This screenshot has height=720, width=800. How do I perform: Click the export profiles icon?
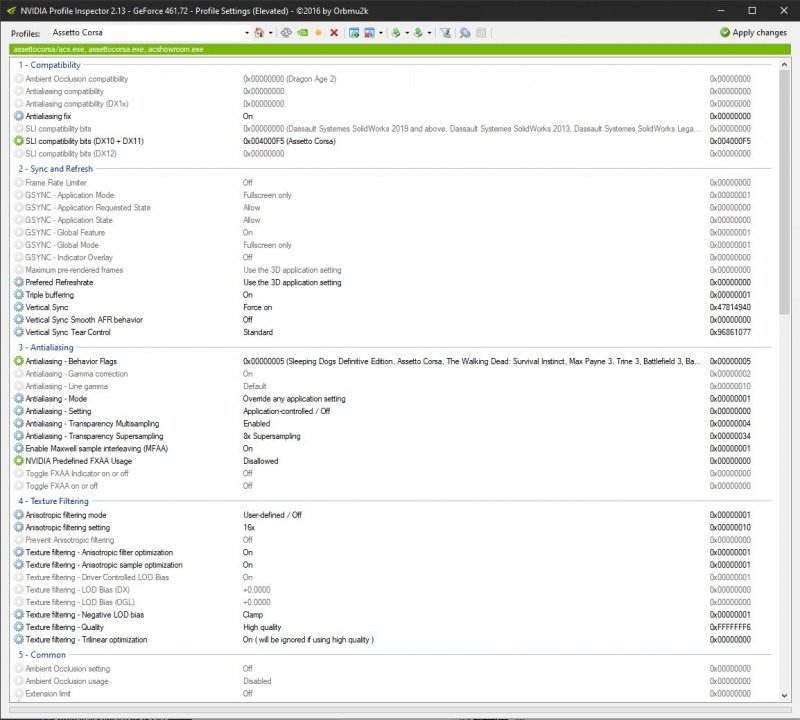pyautogui.click(x=396, y=33)
